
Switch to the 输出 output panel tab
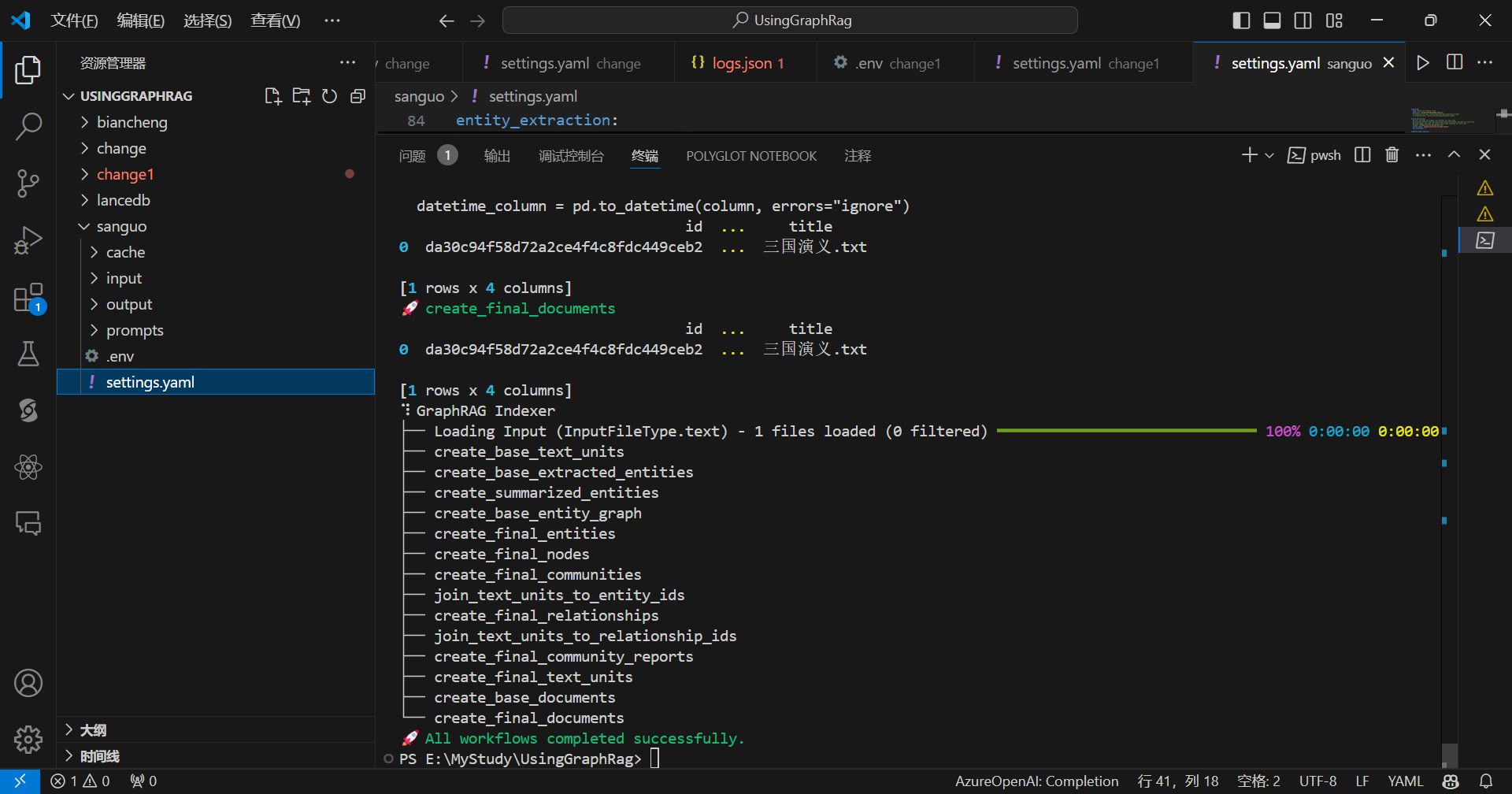[497, 155]
